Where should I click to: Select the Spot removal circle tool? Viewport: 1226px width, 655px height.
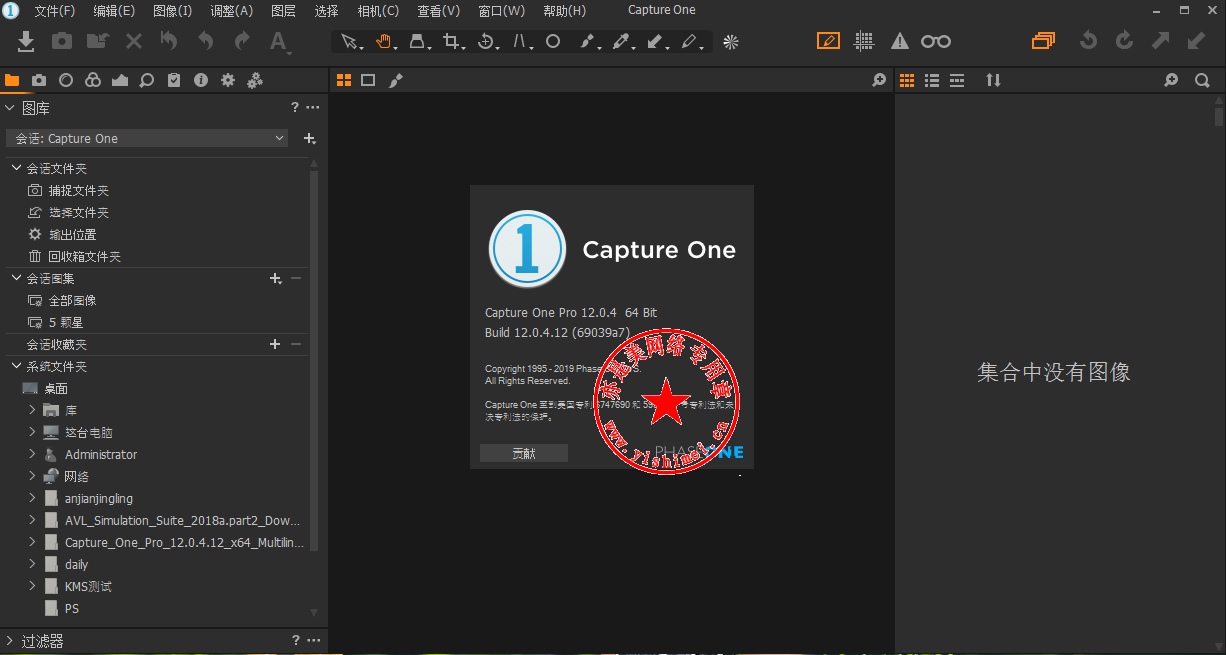(552, 42)
